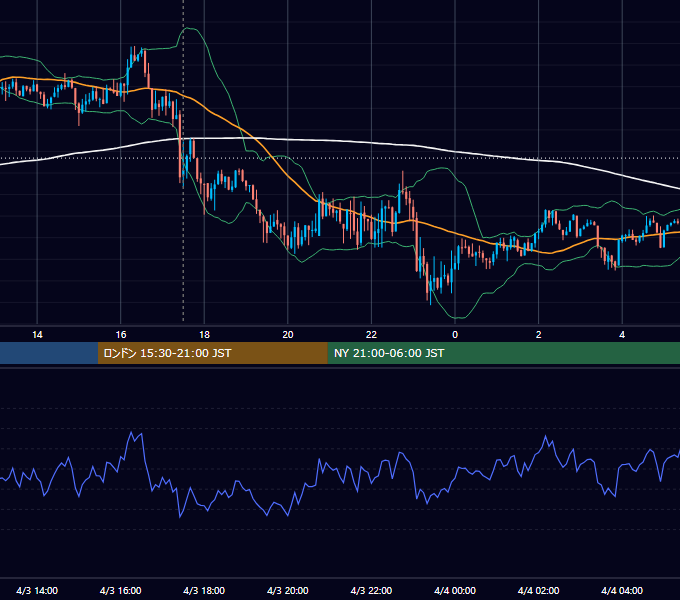Select the ロンドン 15:30-21:00 JST session band
Image resolution: width=680 pixels, height=600 pixels.
(212, 353)
